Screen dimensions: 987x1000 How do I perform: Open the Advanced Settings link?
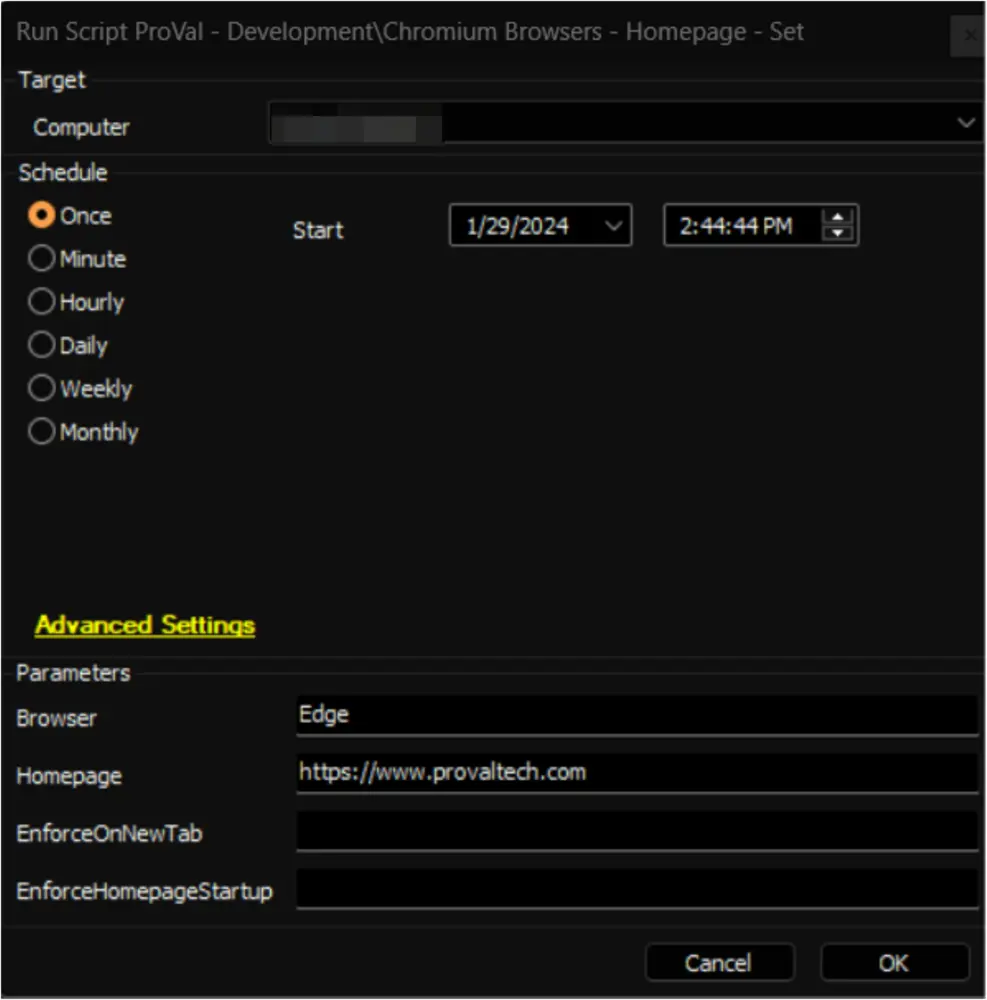145,625
